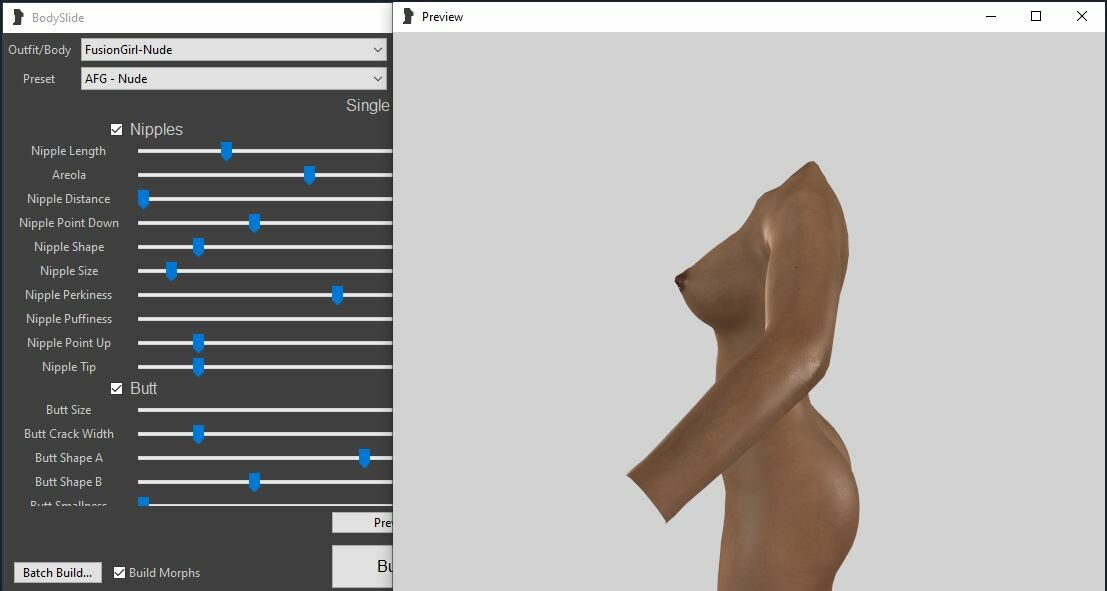Minimize the Preview window
The image size is (1107, 591).
coord(991,16)
